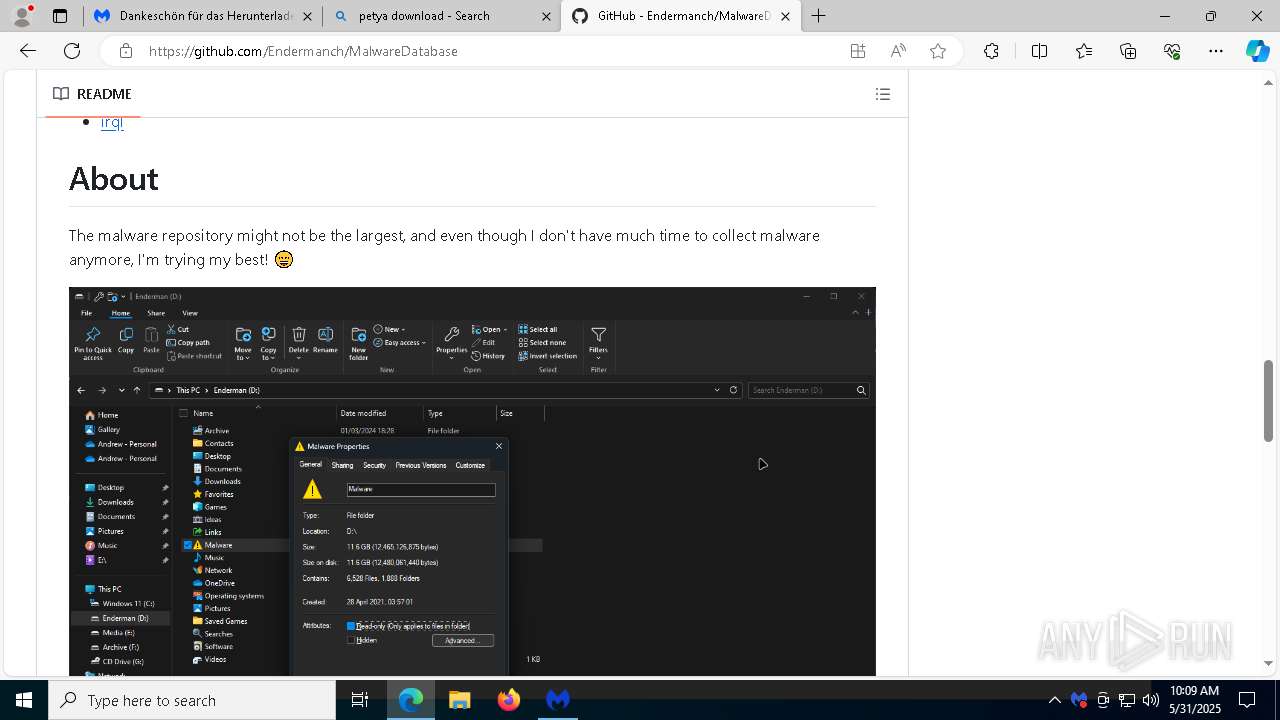Open File Explorer from the taskbar

(459, 700)
